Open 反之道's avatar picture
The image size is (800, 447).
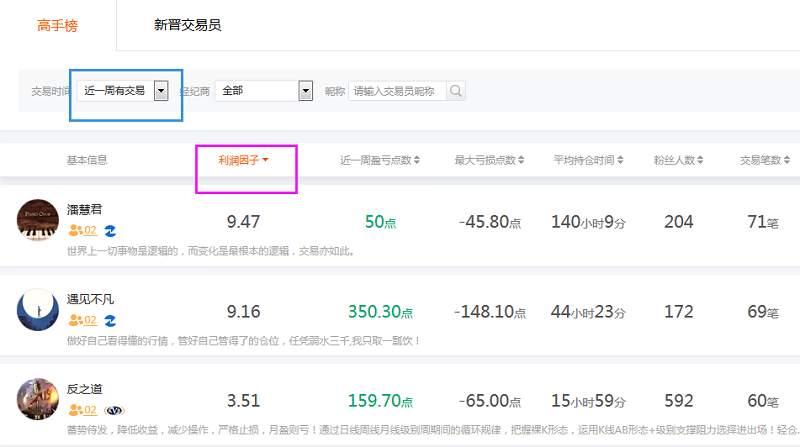coord(38,399)
